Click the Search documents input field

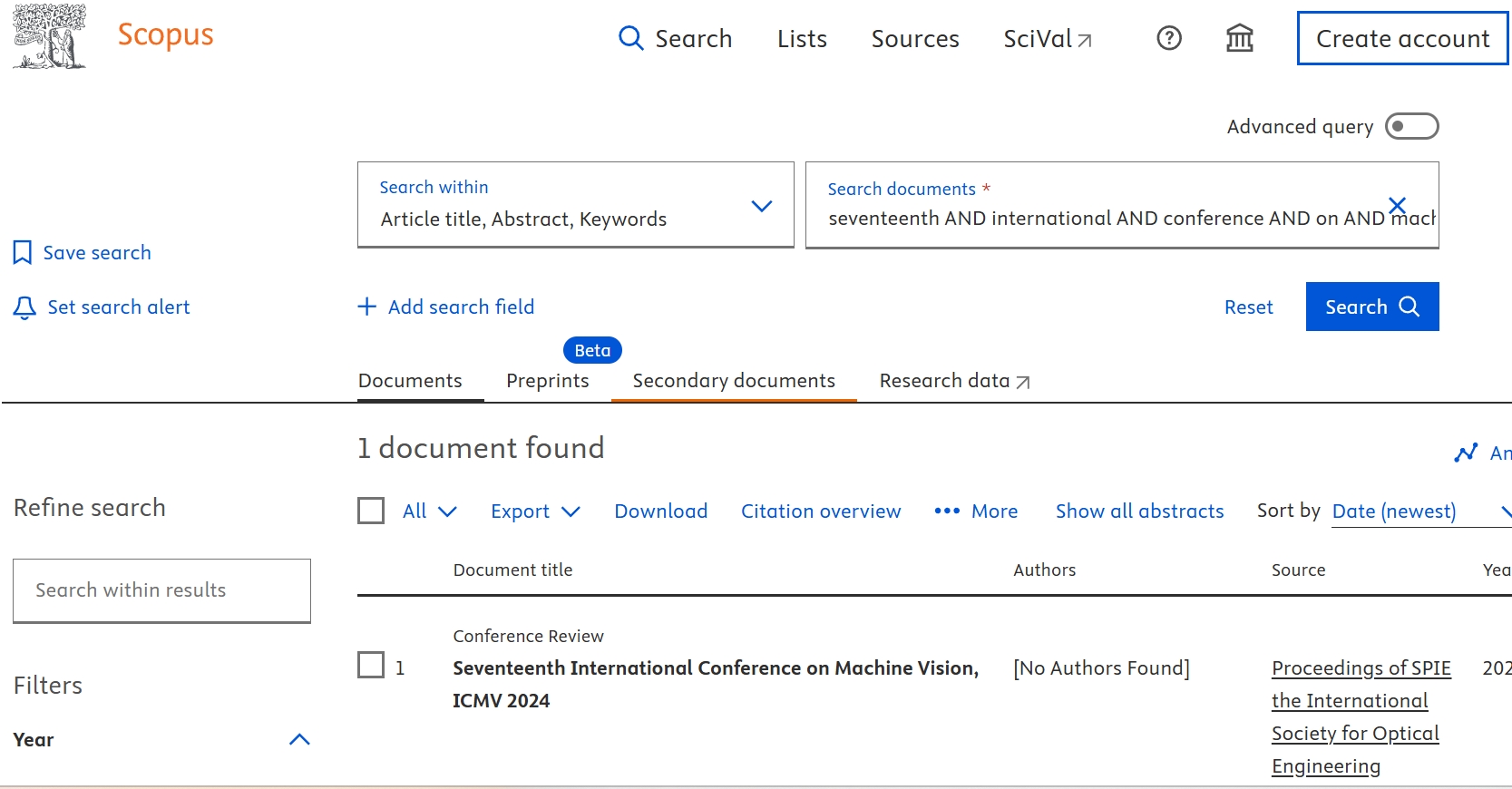click(x=1122, y=205)
